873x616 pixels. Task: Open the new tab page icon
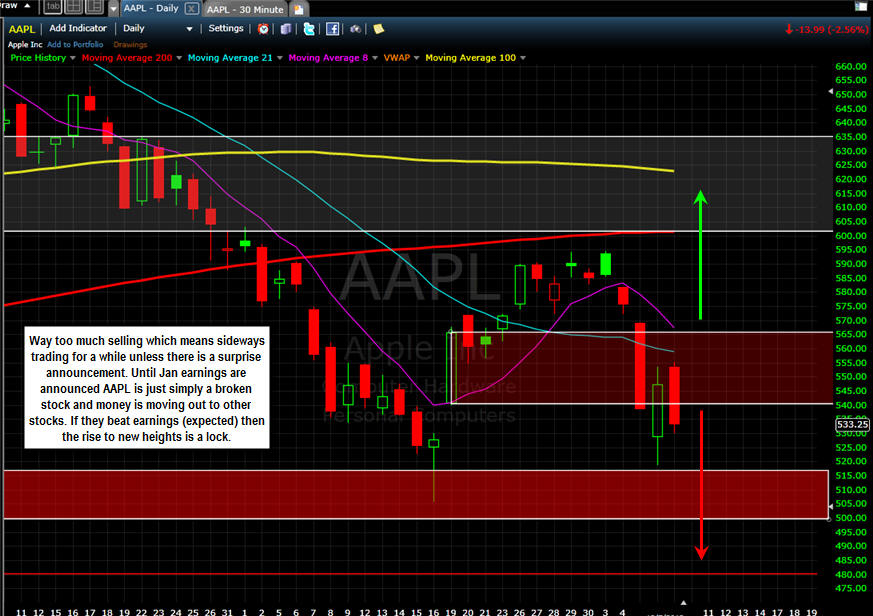(298, 8)
